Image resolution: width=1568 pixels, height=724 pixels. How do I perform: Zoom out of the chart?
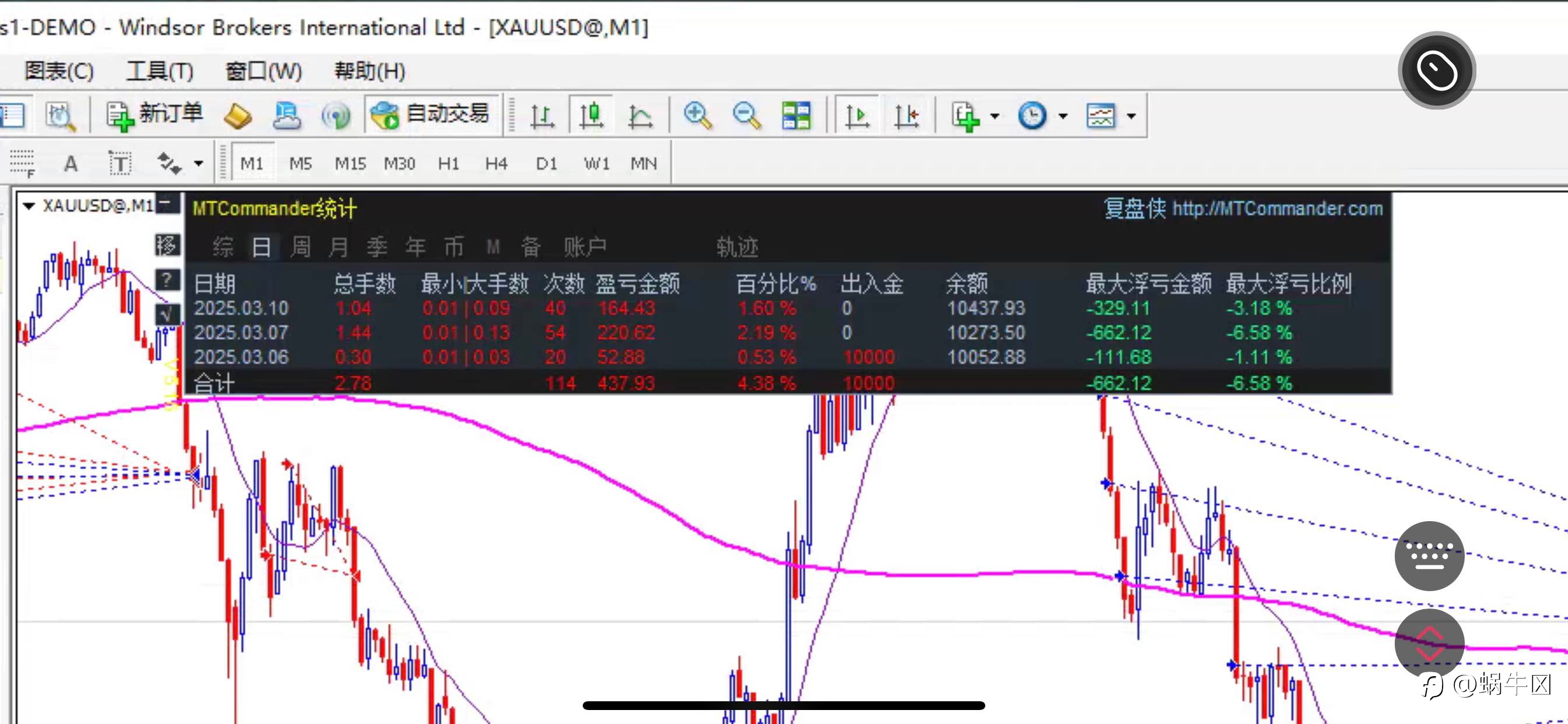tap(746, 115)
